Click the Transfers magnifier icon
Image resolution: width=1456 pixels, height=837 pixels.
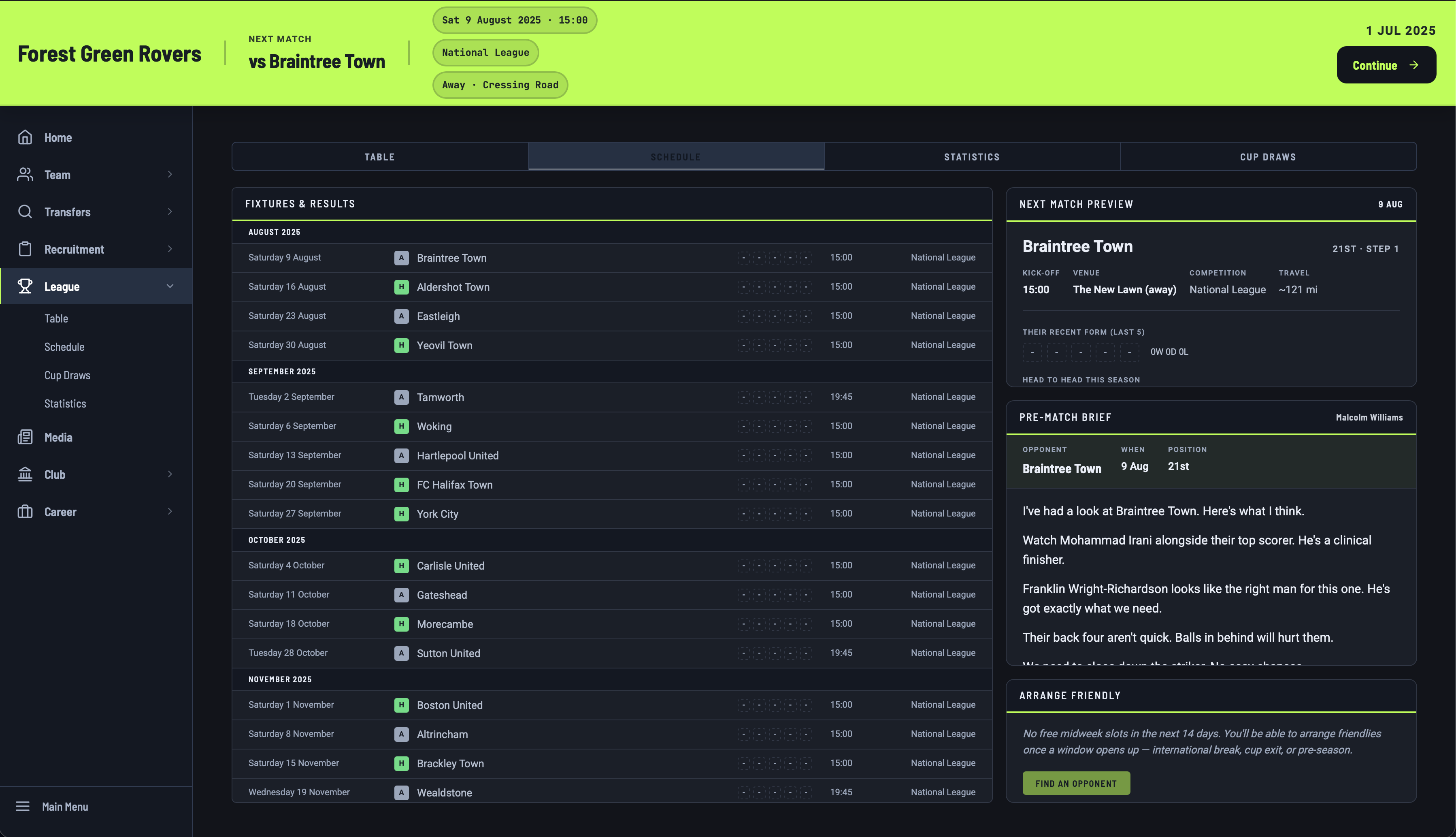(25, 211)
